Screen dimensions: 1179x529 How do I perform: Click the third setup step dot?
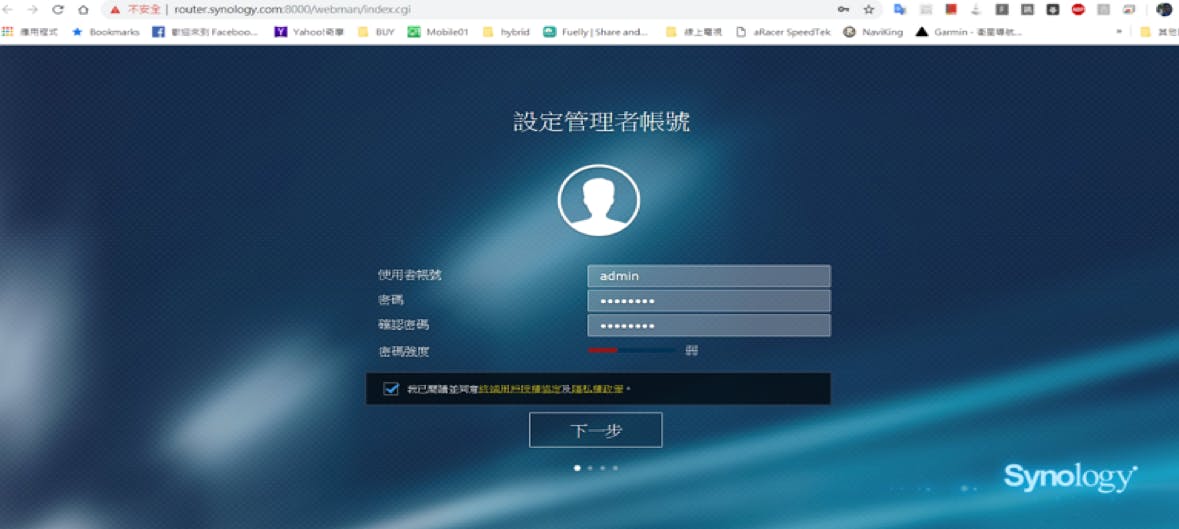[x=603, y=467]
